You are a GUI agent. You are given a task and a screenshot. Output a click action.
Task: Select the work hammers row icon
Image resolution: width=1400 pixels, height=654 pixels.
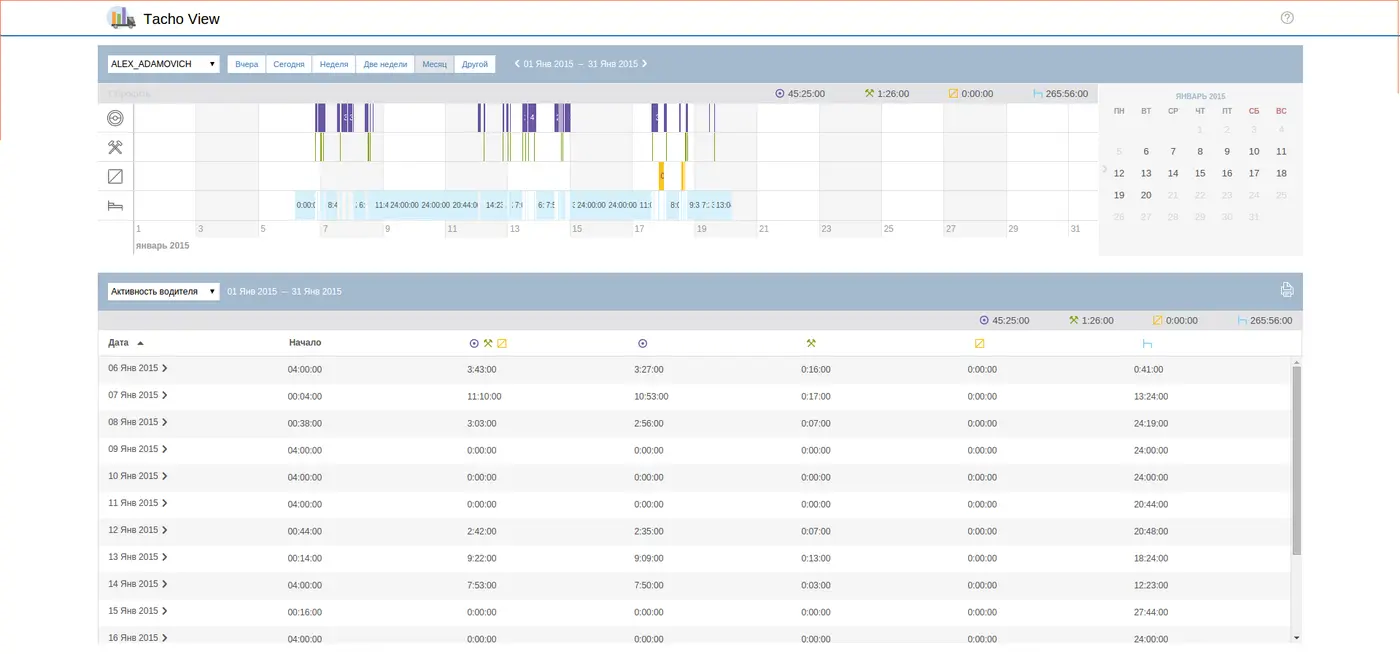(115, 147)
